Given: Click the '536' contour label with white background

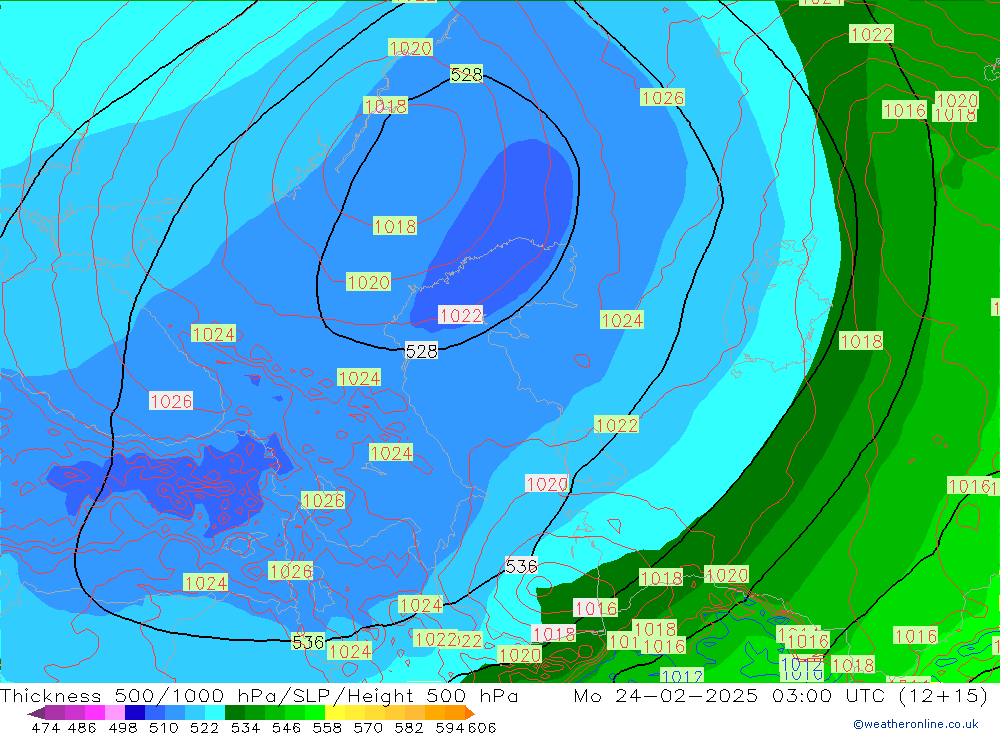Looking at the screenshot, I should point(522,566).
